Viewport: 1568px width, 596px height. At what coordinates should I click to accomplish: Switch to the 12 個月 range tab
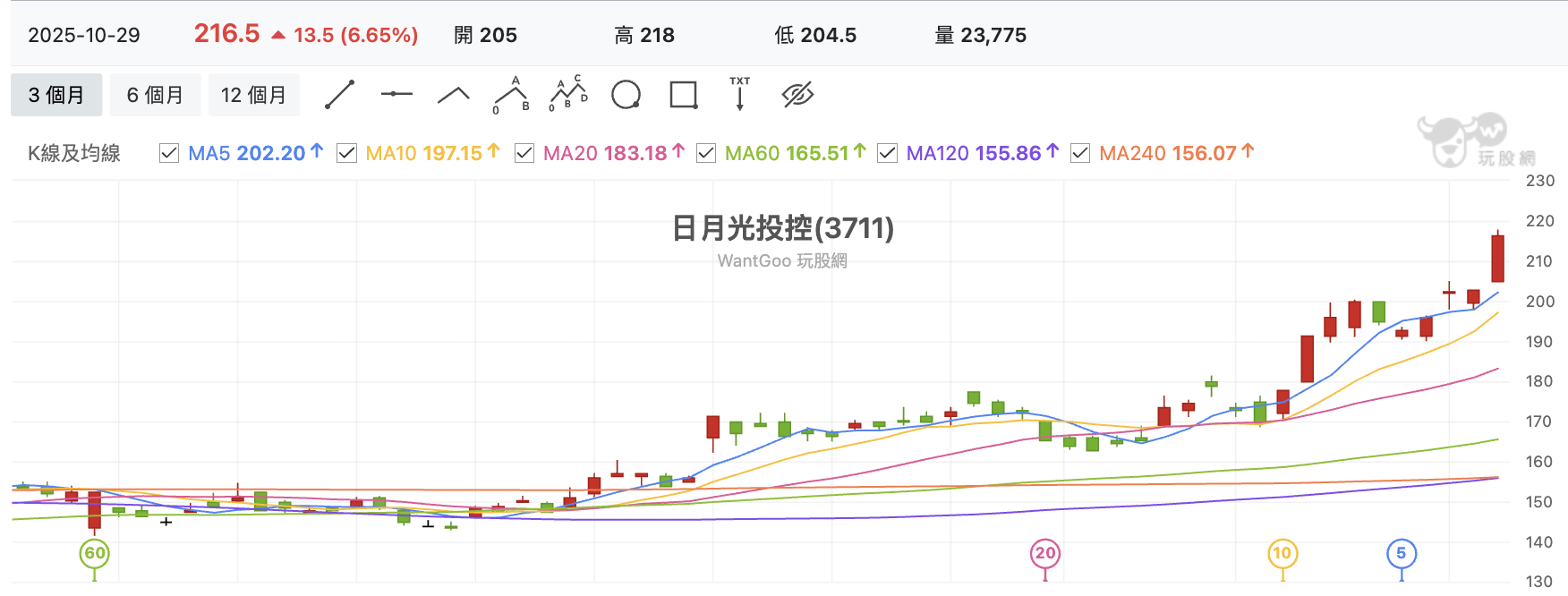pos(254,95)
